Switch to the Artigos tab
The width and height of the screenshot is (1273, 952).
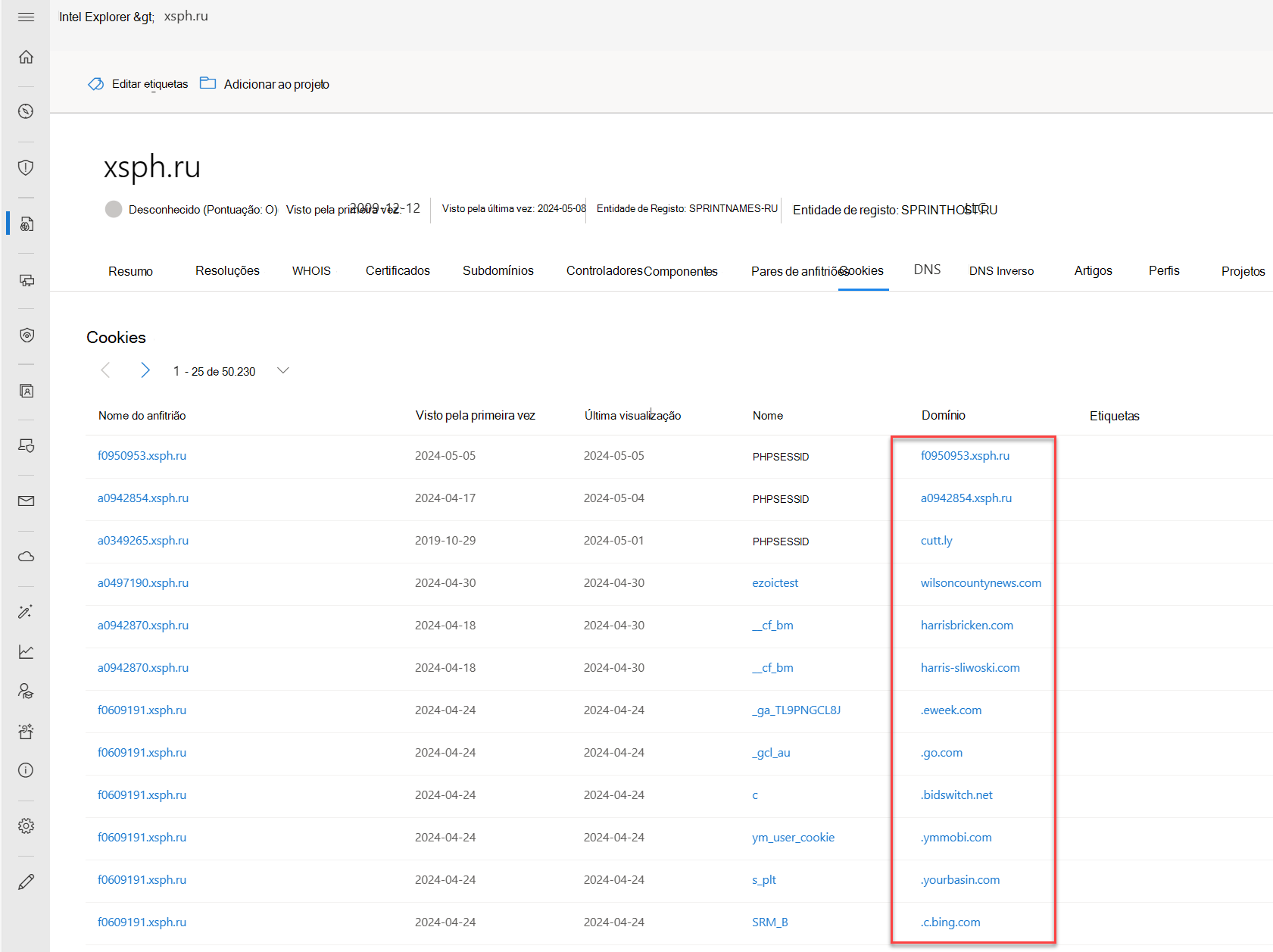point(1093,270)
